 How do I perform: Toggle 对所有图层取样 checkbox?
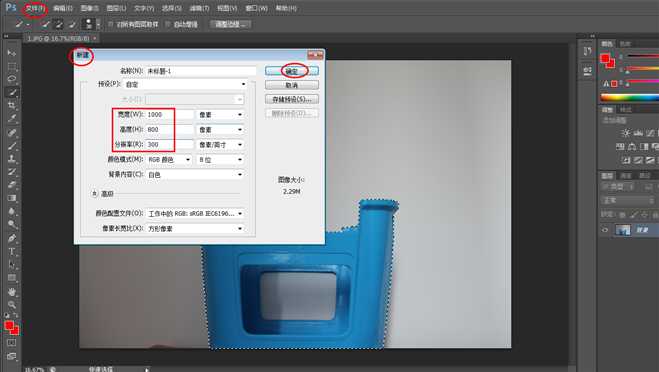(111, 24)
